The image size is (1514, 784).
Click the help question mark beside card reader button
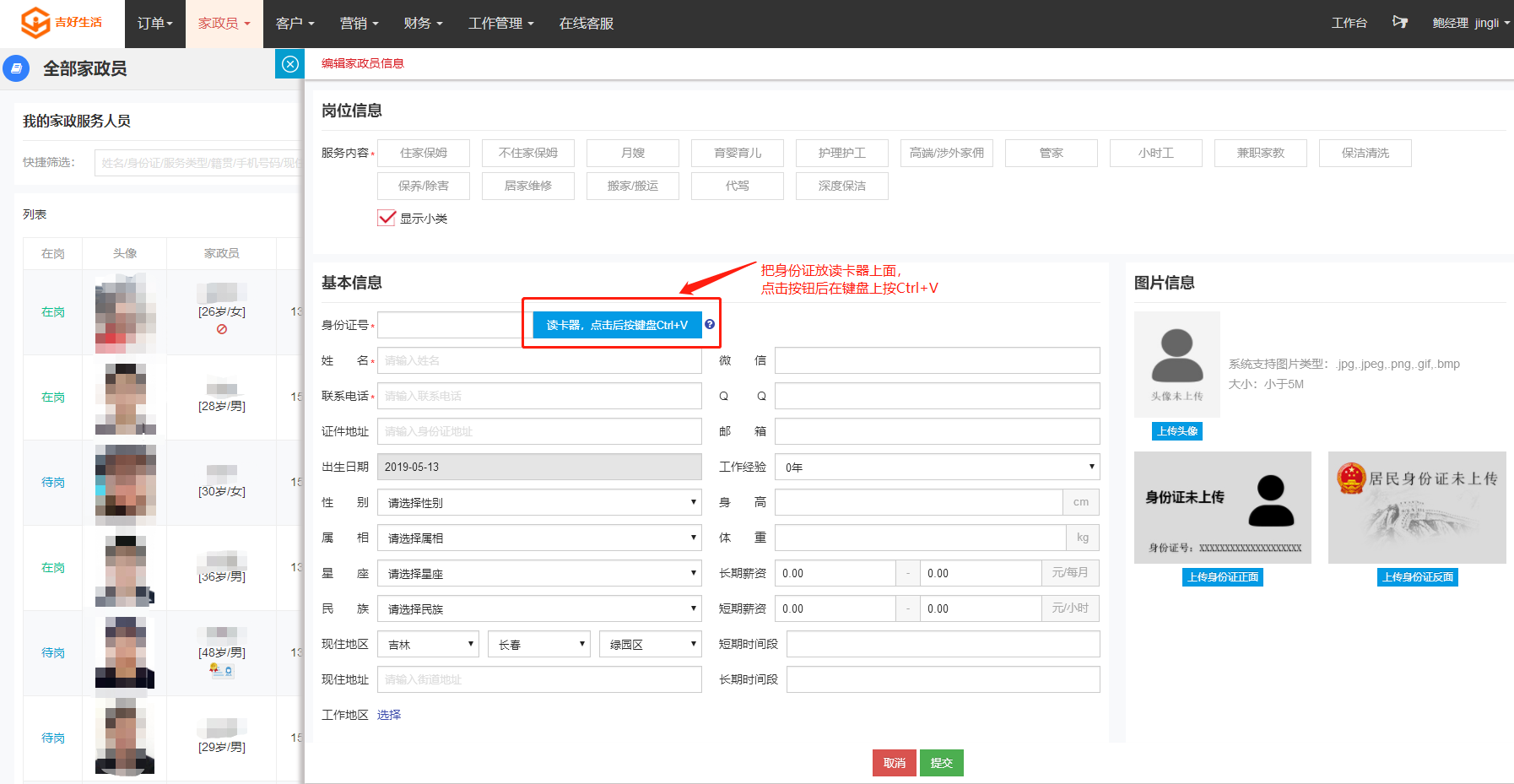point(710,324)
